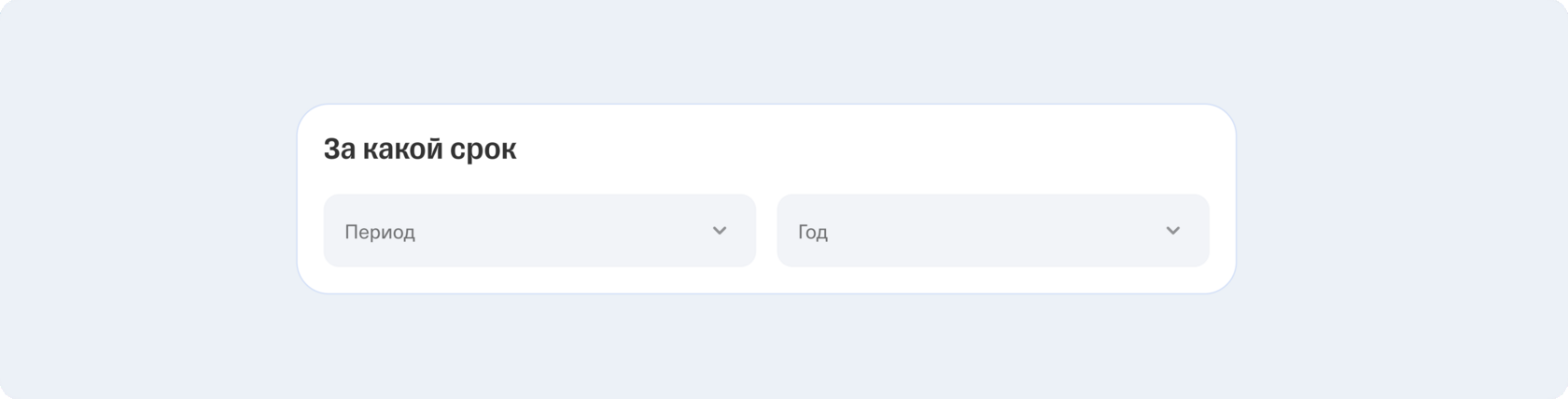This screenshot has height=399, width=1568.
Task: Open the Год dropdown
Action: (992, 231)
